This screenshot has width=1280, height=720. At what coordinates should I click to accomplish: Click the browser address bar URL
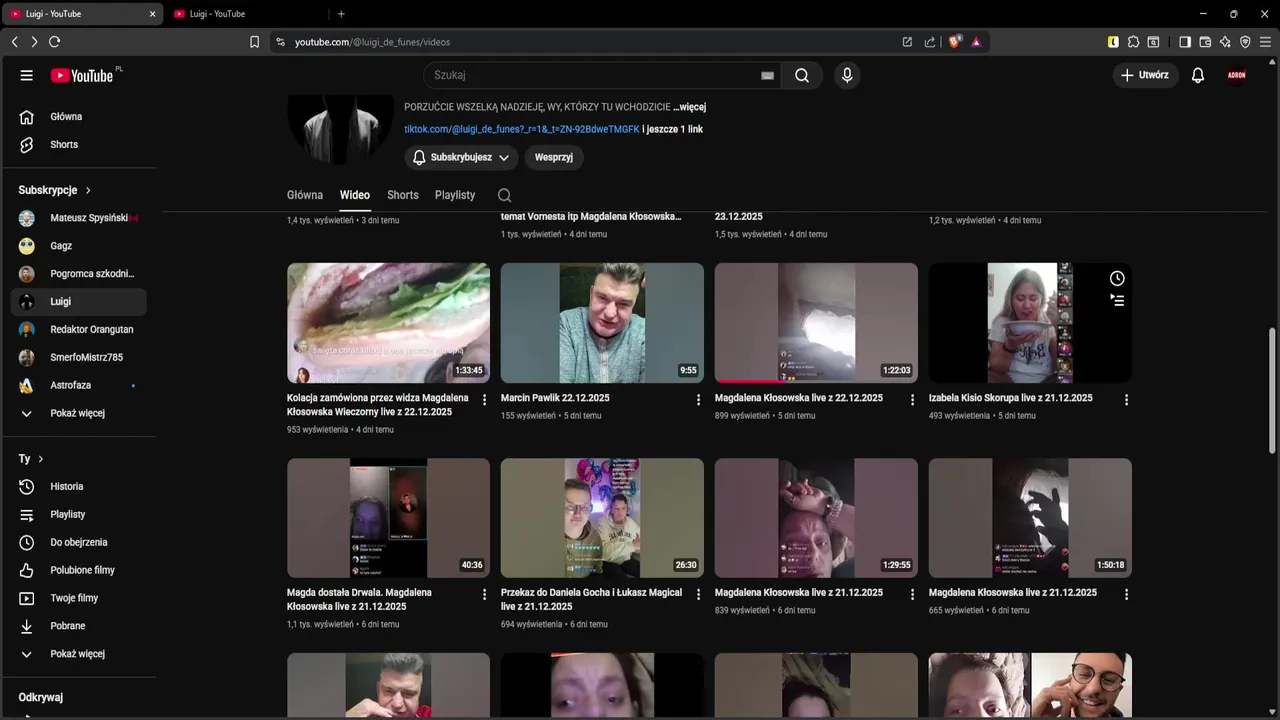[372, 42]
